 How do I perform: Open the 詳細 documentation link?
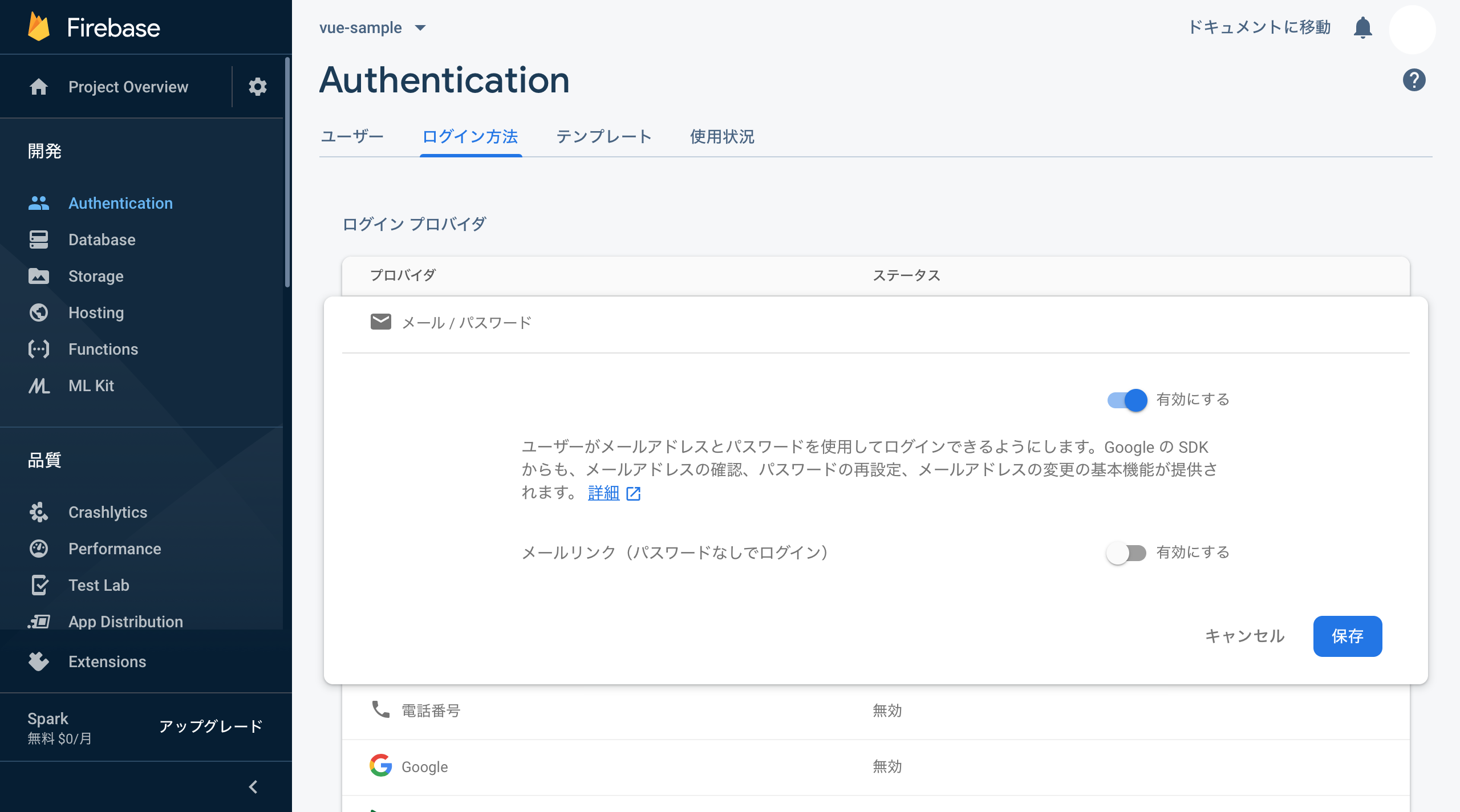[603, 493]
